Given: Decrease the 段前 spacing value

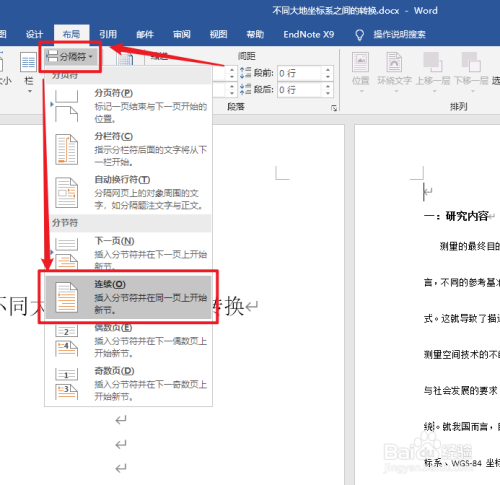Looking at the screenshot, I should pos(328,77).
